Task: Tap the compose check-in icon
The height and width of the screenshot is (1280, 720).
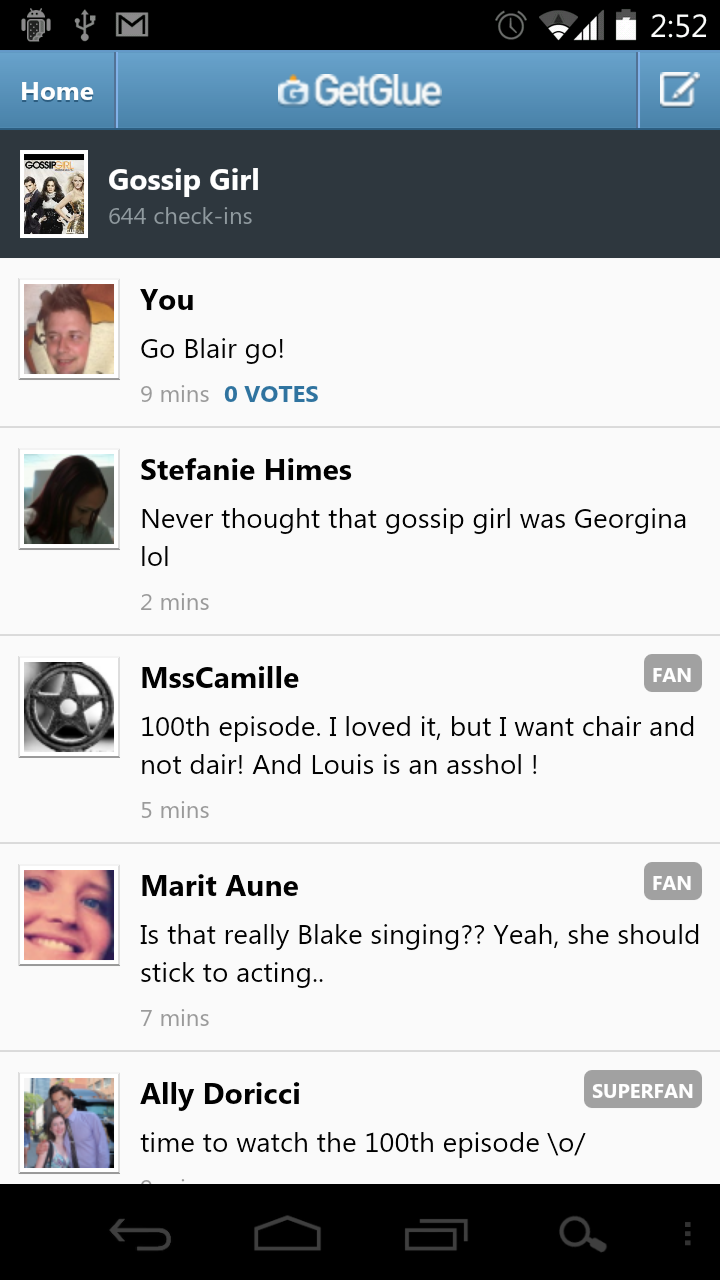Action: (x=679, y=90)
